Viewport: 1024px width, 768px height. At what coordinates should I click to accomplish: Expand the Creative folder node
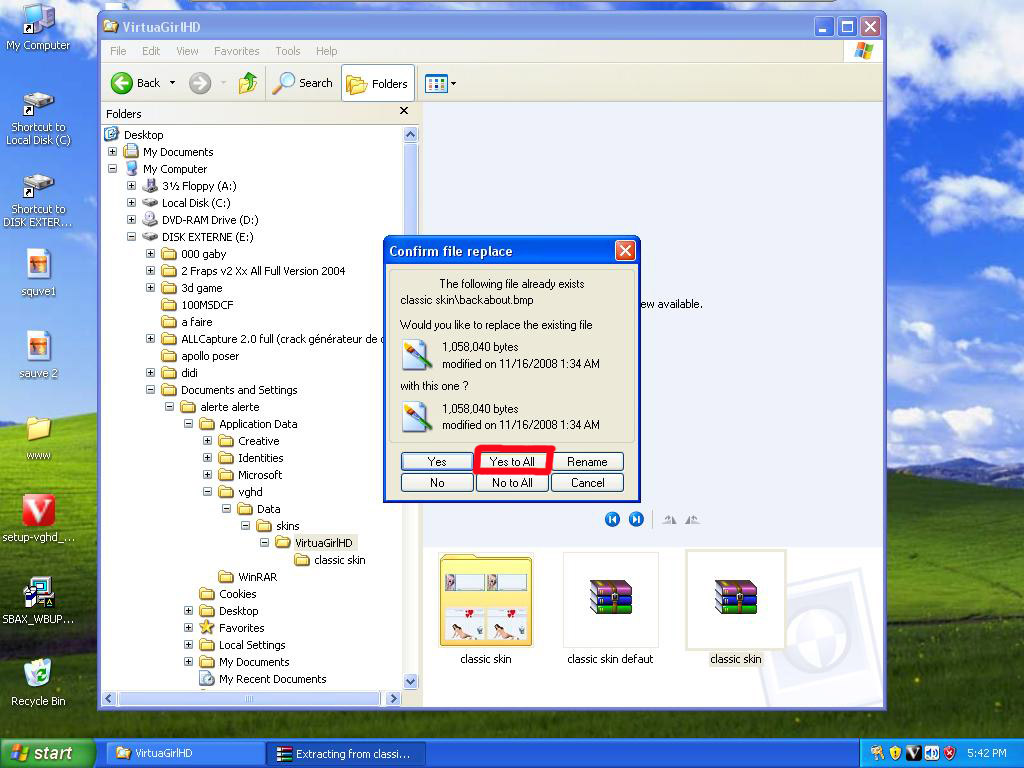click(207, 440)
